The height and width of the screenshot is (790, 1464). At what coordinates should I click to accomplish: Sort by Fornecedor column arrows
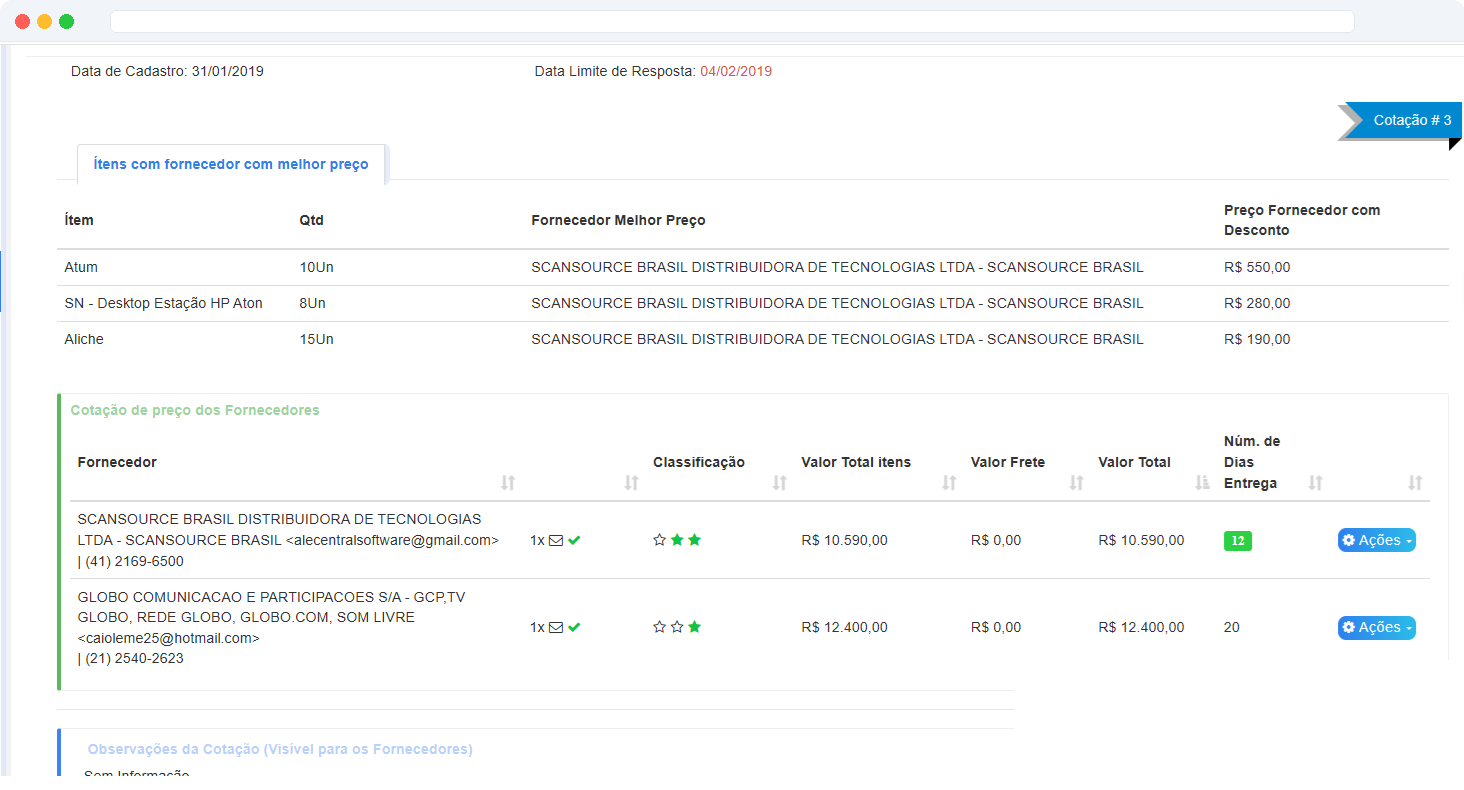508,483
